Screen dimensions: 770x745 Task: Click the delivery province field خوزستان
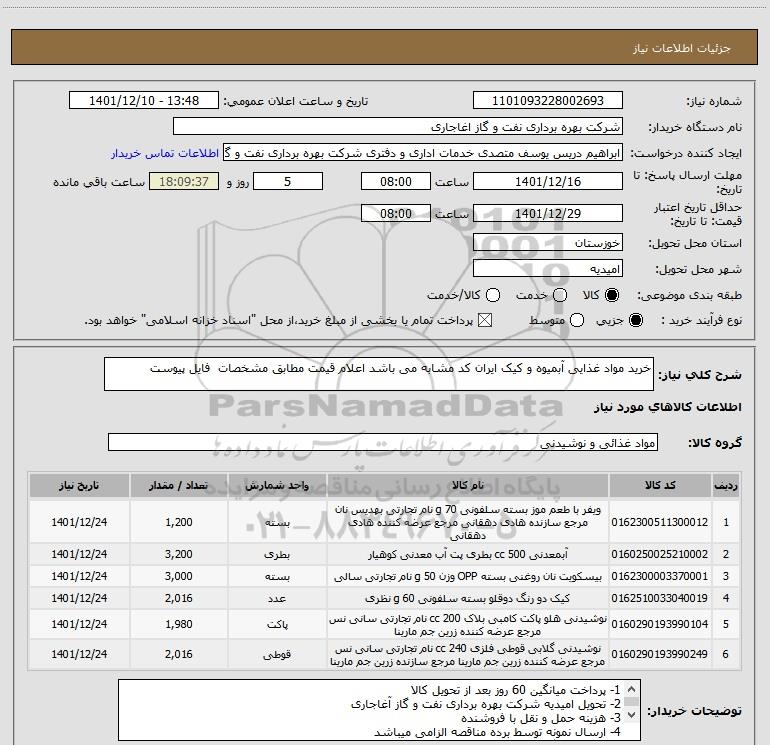[x=548, y=243]
